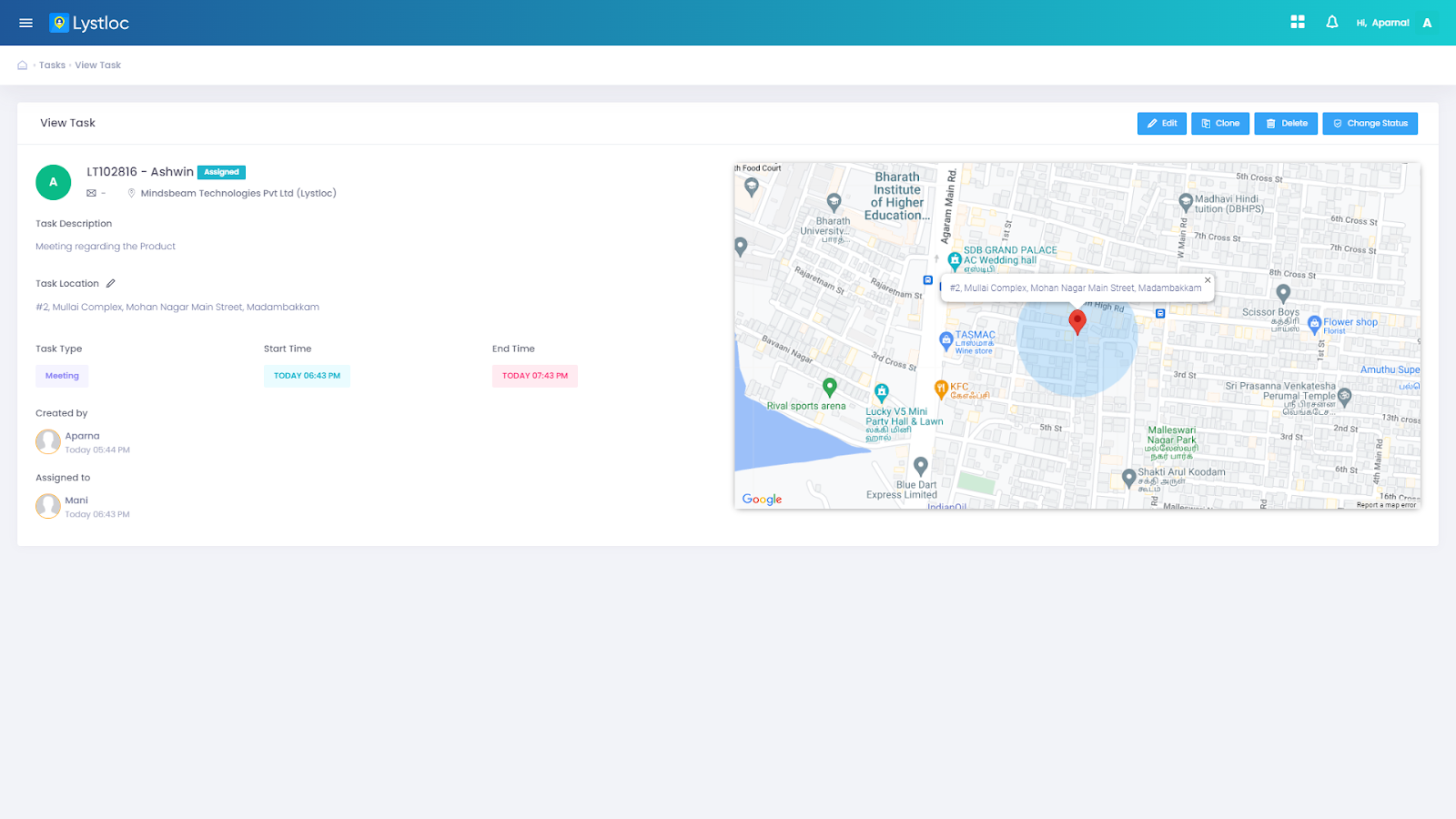Click the Assigned status badge
This screenshot has width=1456, height=819.
coord(221,172)
